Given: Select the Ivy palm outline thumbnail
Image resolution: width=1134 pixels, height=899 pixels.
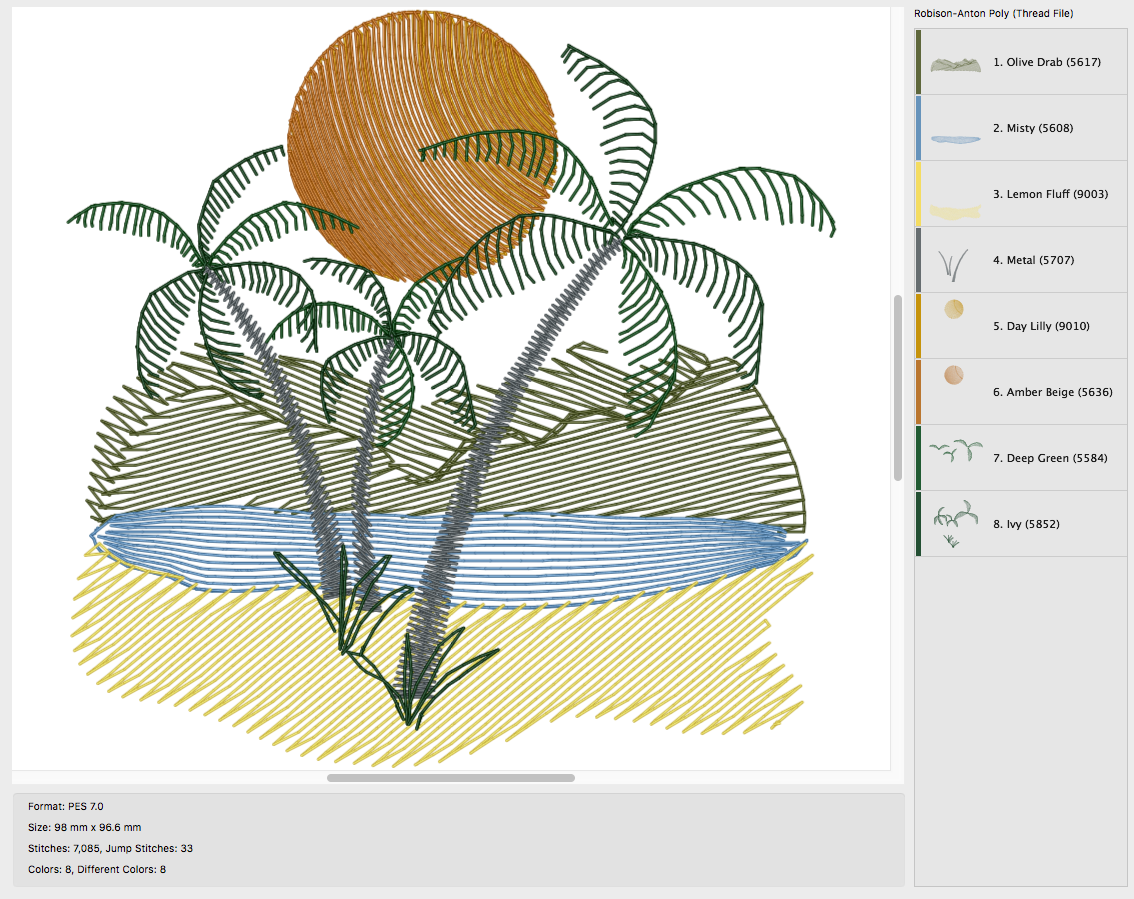Looking at the screenshot, I should point(952,524).
